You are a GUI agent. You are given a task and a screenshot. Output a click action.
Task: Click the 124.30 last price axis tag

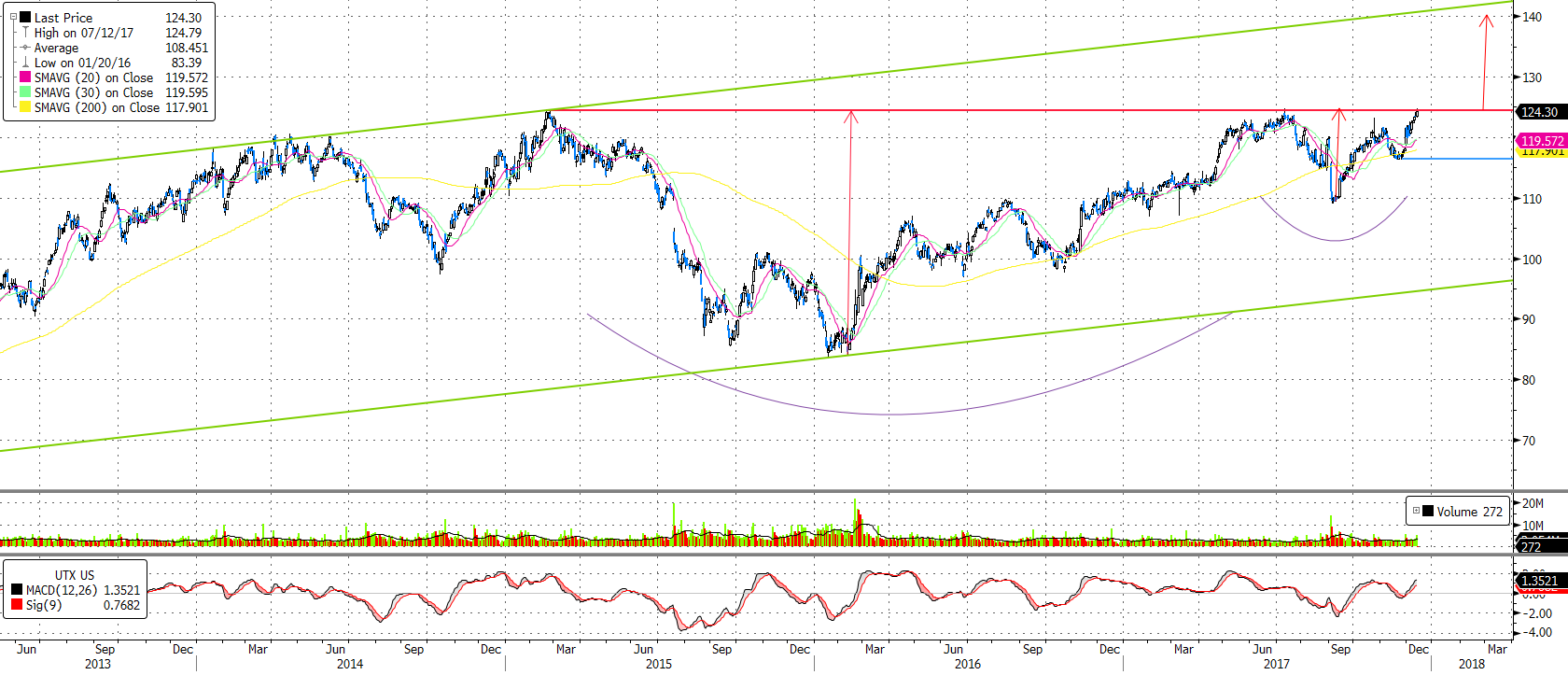tap(1542, 112)
